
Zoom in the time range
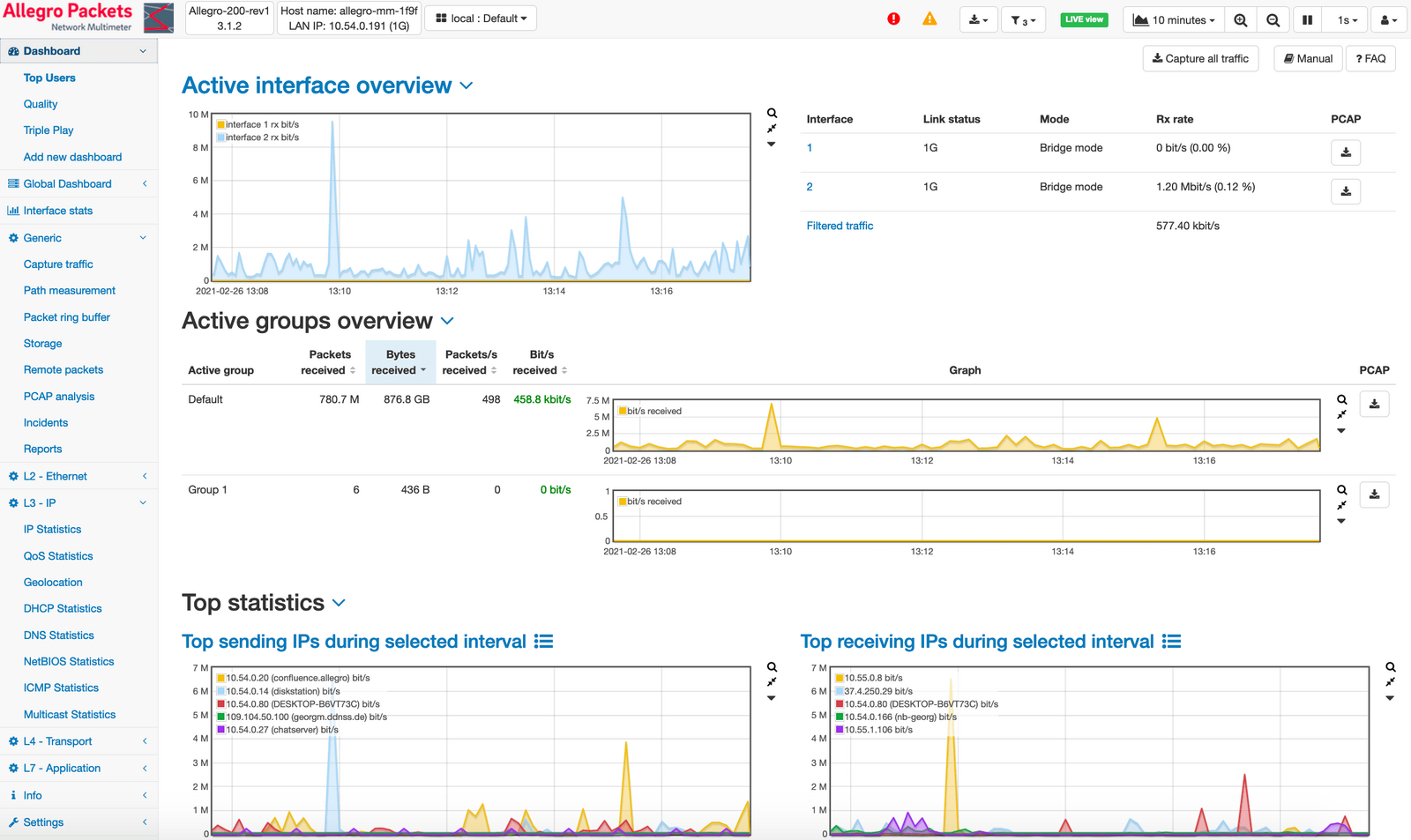(x=1241, y=19)
